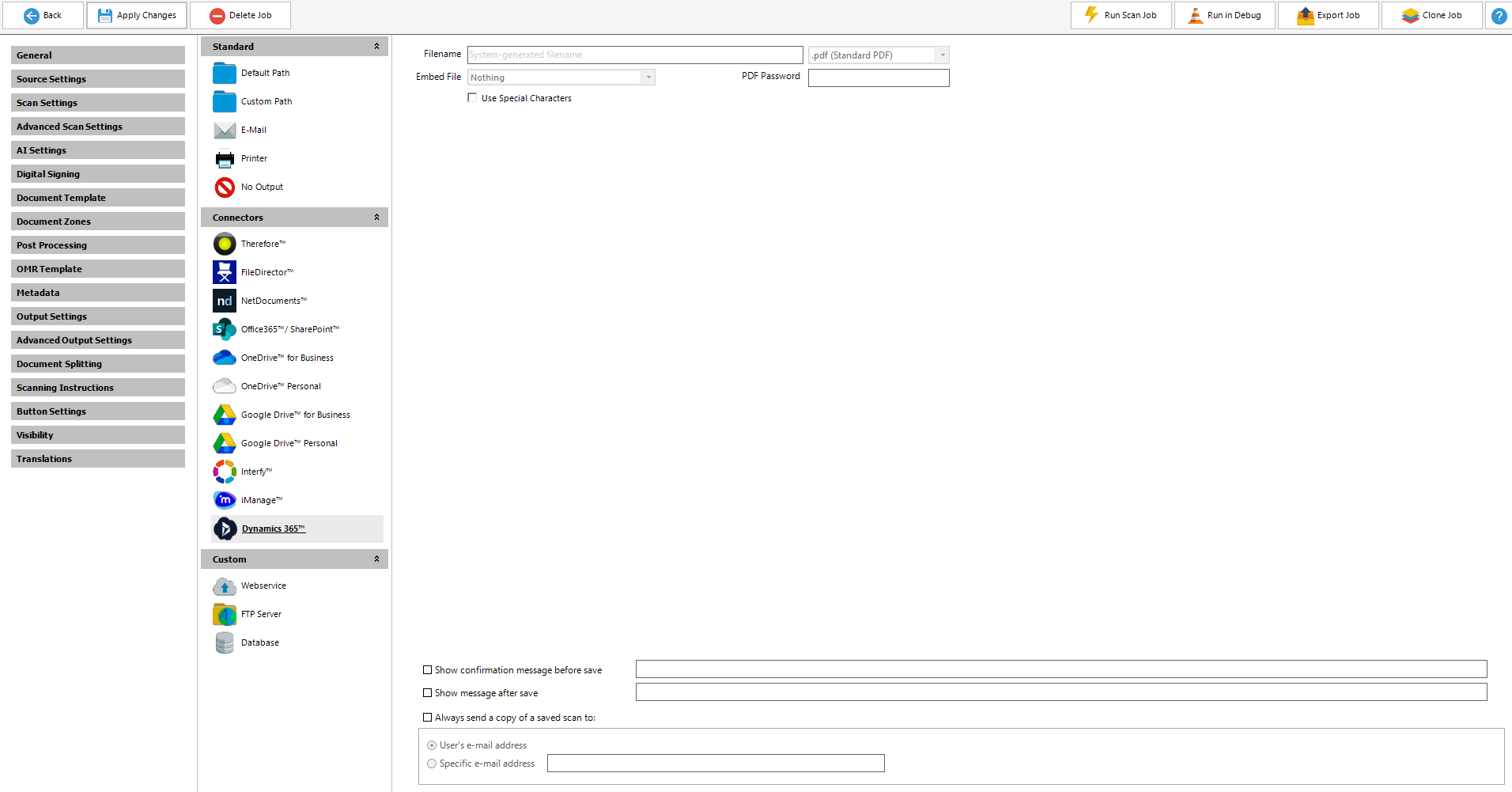This screenshot has height=792, width=1512.
Task: Click the Printer output icon
Action: click(225, 158)
